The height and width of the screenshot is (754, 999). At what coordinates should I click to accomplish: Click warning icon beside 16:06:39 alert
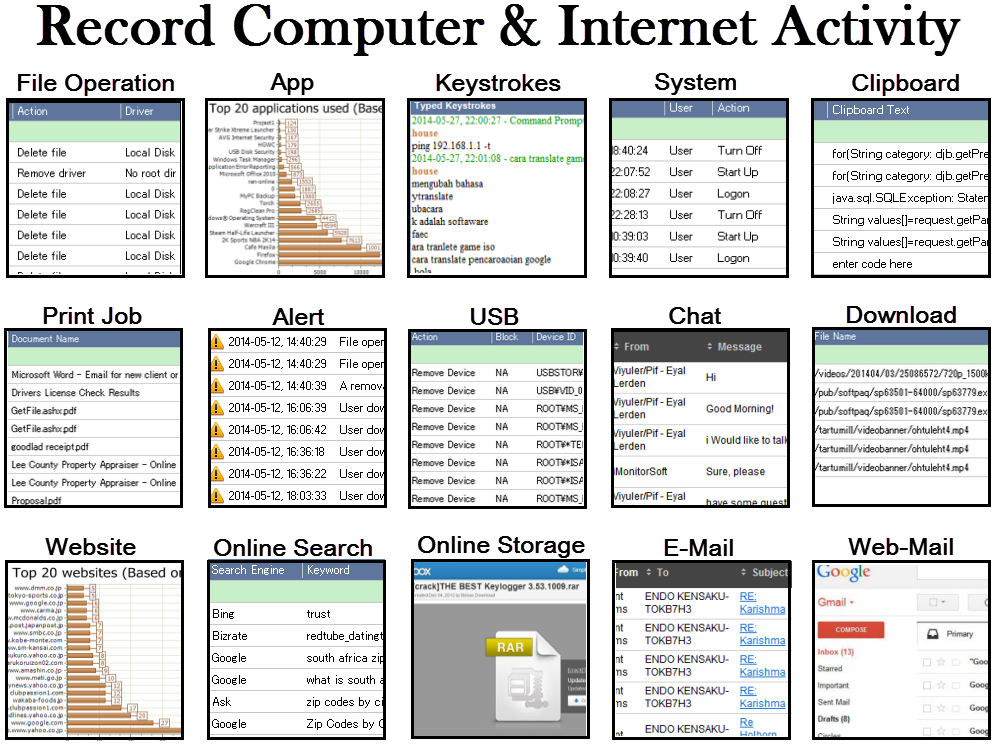coord(217,407)
